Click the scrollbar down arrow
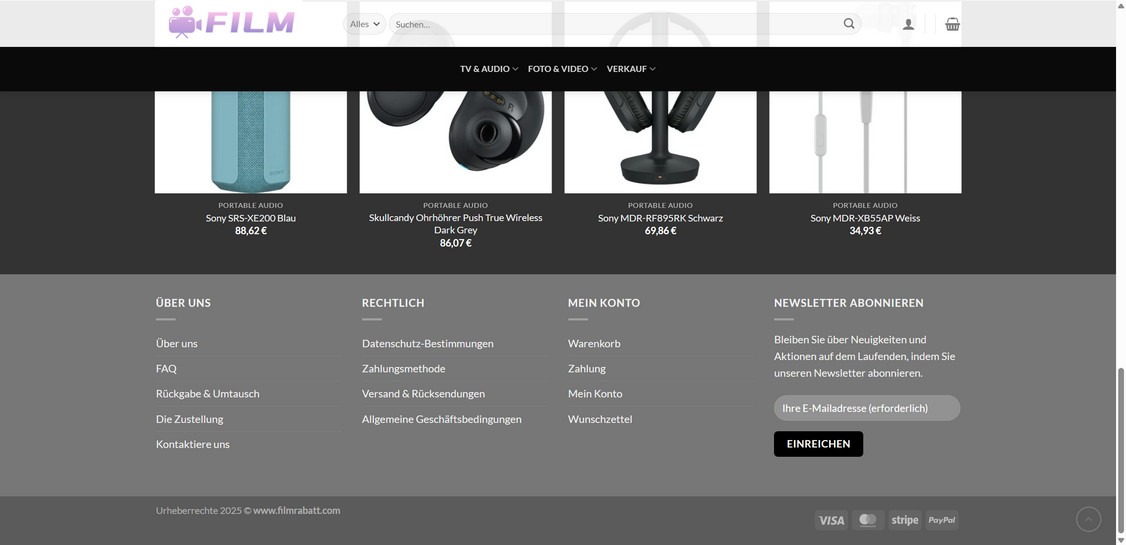This screenshot has width=1126, height=545. tap(1121, 539)
